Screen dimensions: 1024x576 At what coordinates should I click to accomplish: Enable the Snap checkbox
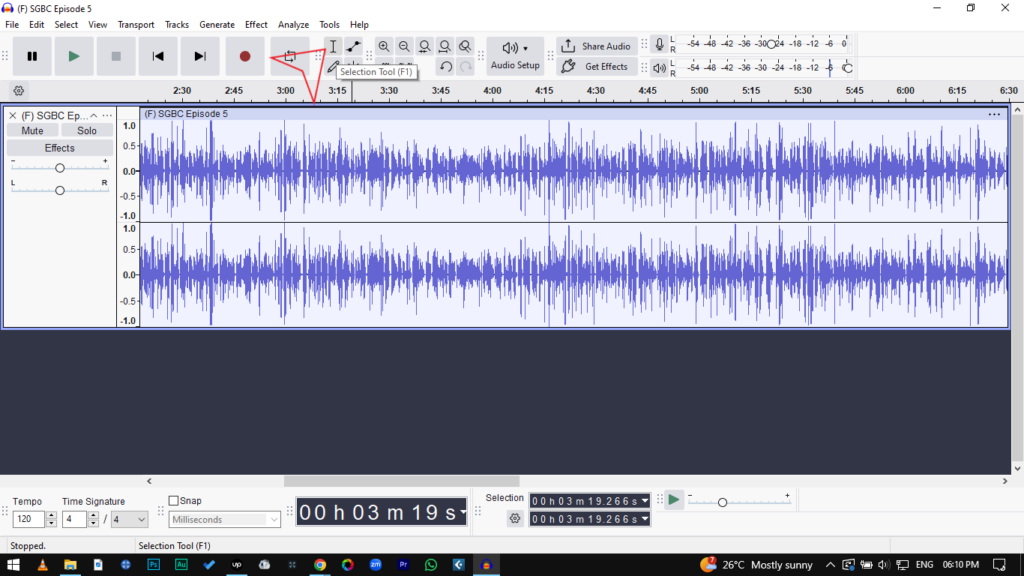coord(174,501)
